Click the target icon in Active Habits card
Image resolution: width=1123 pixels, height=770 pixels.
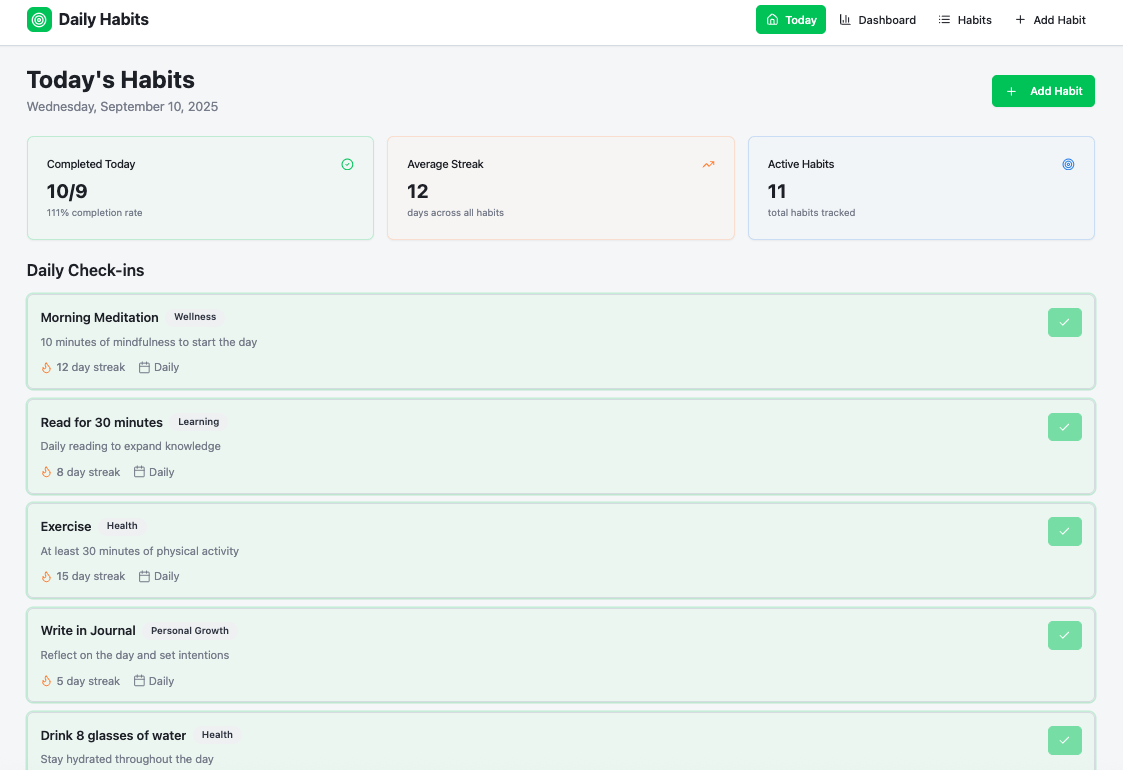1068,164
